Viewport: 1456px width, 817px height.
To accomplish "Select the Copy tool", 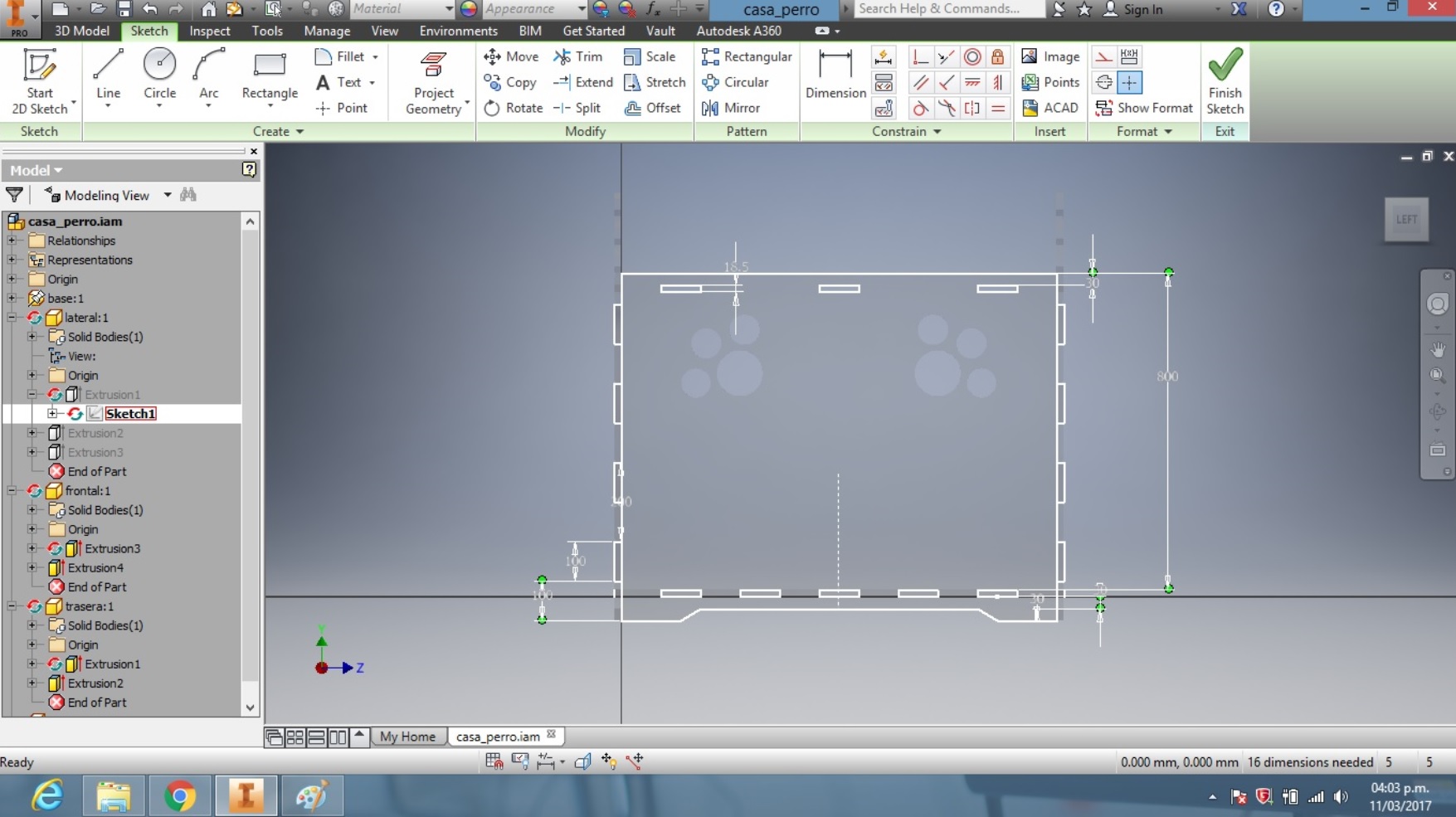I will (510, 82).
